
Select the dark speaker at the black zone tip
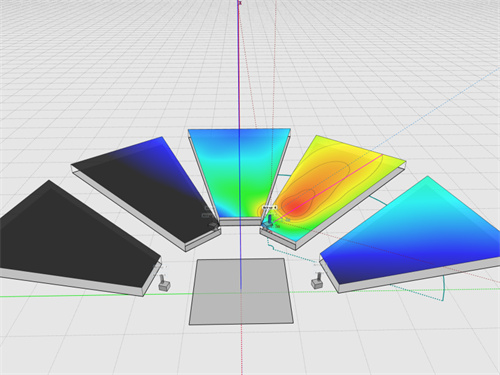pyautogui.click(x=213, y=226)
